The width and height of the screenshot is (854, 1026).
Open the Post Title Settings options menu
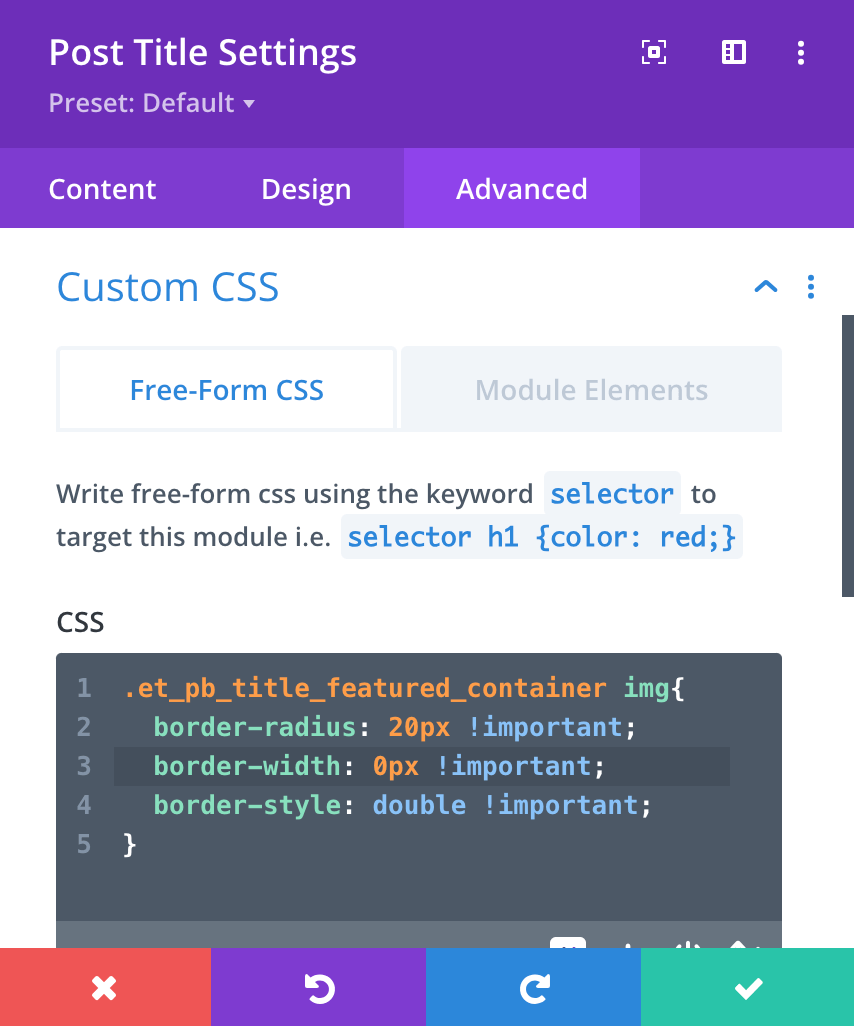click(x=801, y=53)
